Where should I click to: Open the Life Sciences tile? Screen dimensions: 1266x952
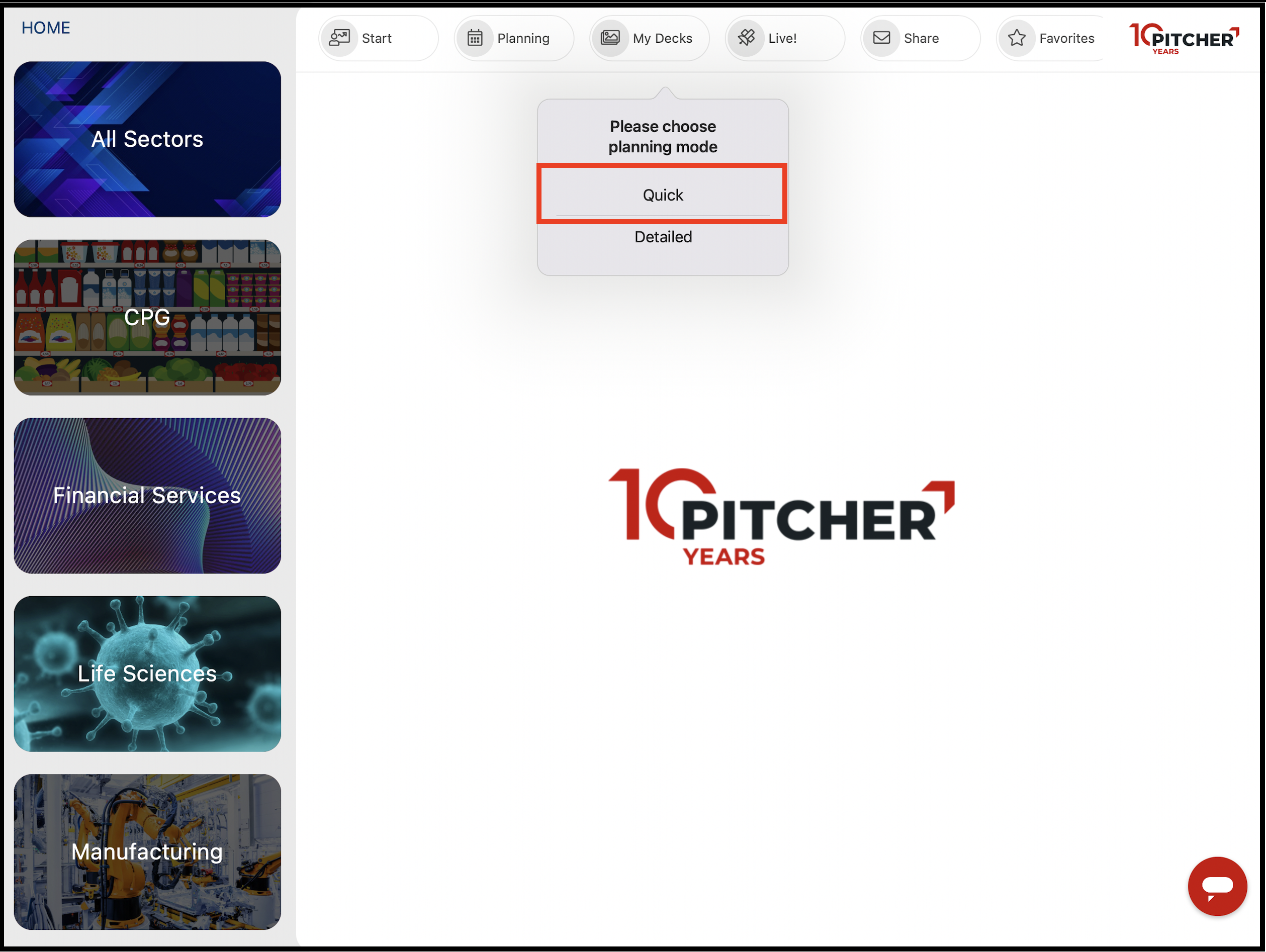147,674
